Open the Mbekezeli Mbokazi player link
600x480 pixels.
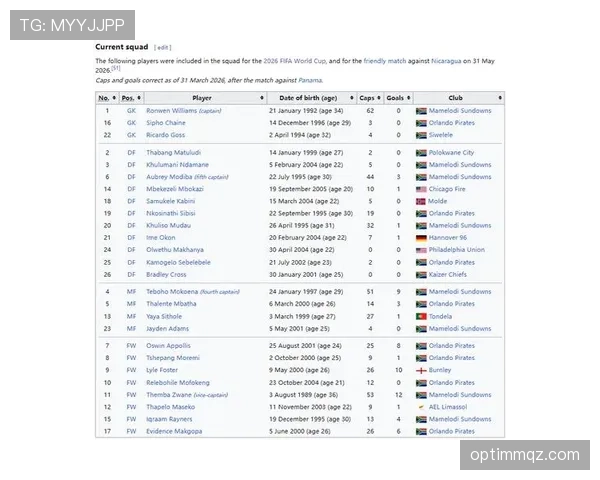coord(175,189)
